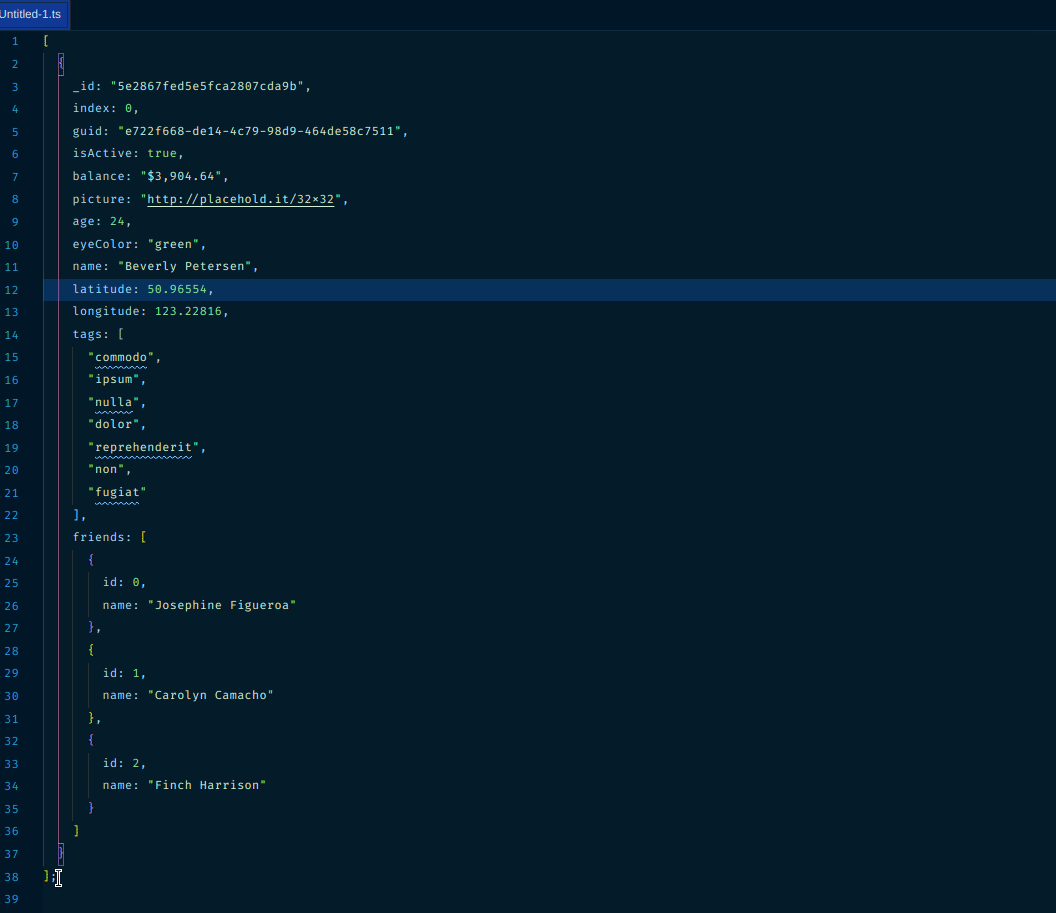
Task: Click the underlined word fugiat
Action: [x=118, y=492]
